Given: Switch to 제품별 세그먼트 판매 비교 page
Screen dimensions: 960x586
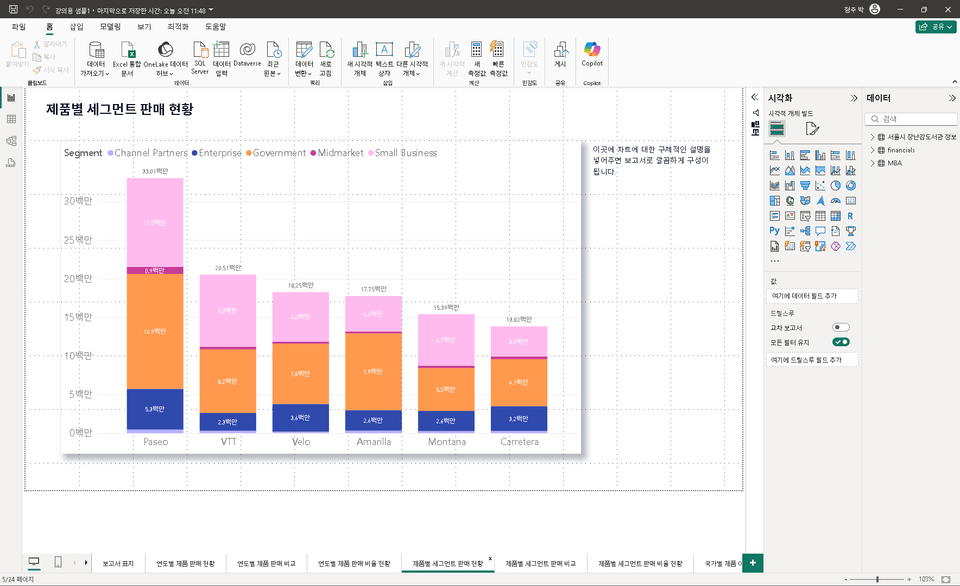Looking at the screenshot, I should (x=541, y=563).
